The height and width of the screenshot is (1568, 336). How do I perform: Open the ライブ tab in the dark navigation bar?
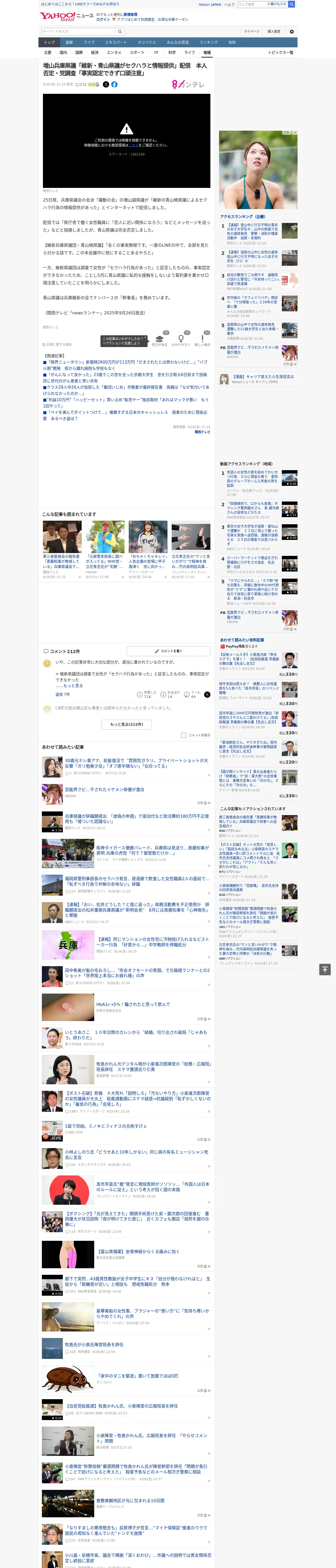[x=89, y=42]
